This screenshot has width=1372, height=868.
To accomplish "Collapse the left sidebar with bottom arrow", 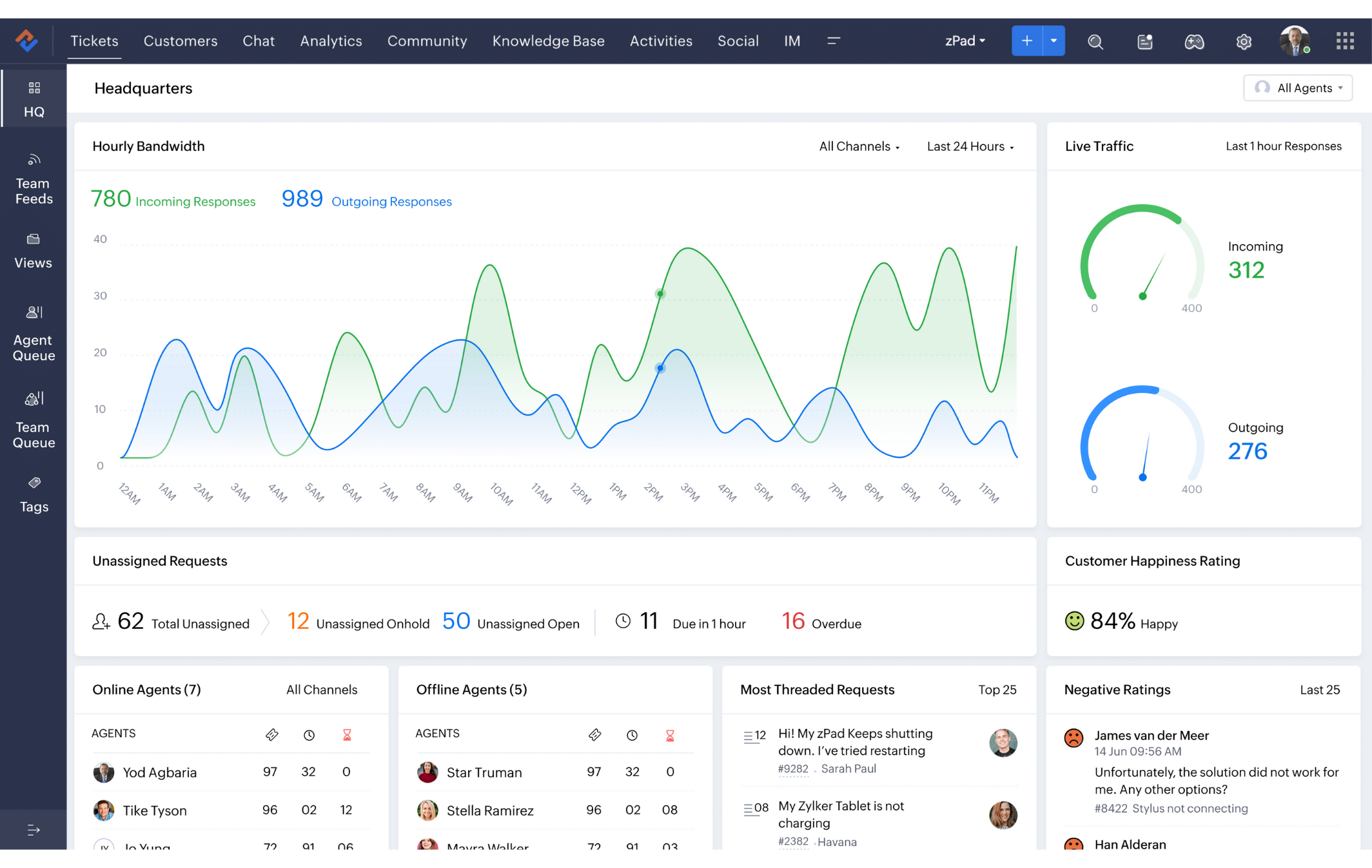I will tap(34, 829).
